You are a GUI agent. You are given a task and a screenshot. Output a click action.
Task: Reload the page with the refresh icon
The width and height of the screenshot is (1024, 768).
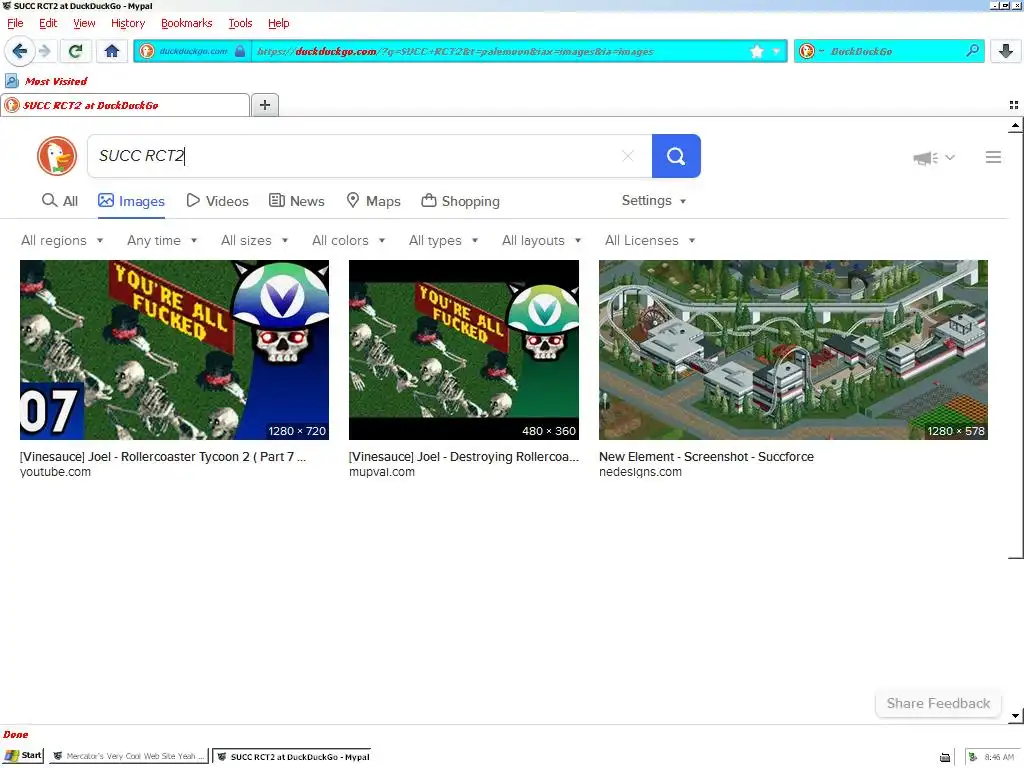pos(76,51)
